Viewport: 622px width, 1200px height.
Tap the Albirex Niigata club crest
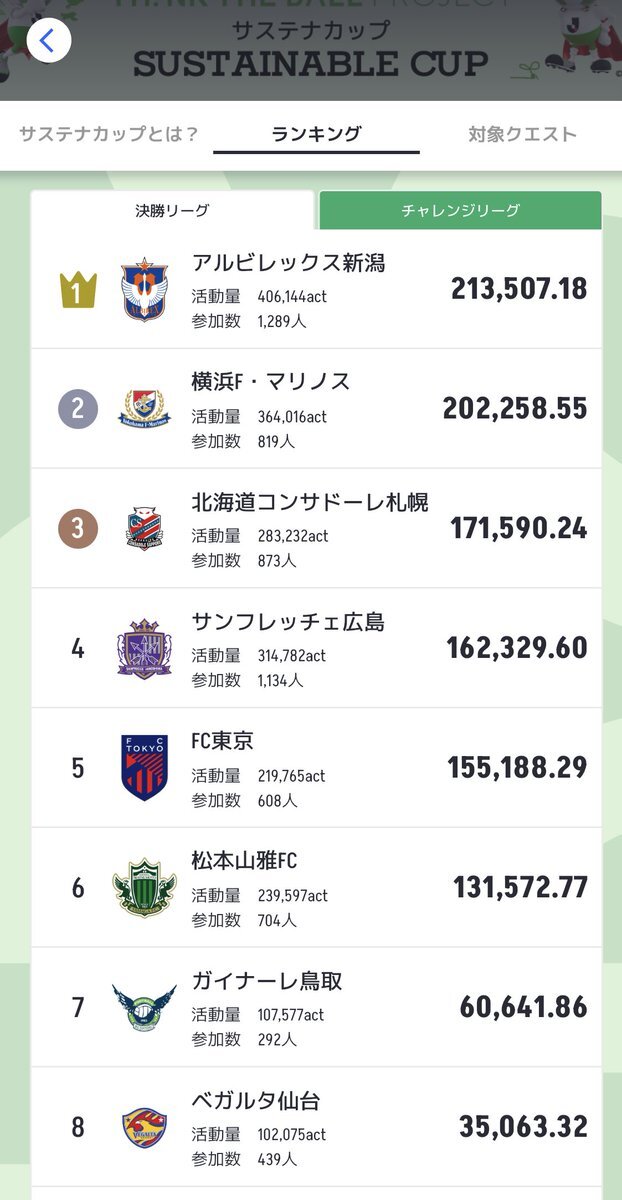[x=145, y=289]
